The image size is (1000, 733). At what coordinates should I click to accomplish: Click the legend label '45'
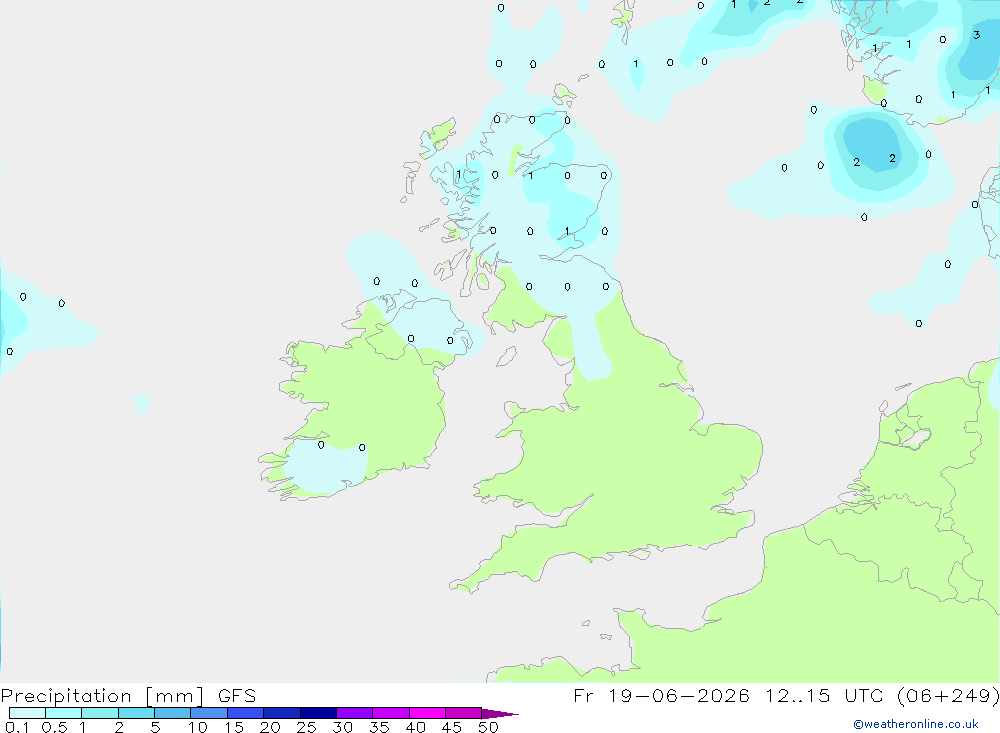click(x=452, y=727)
